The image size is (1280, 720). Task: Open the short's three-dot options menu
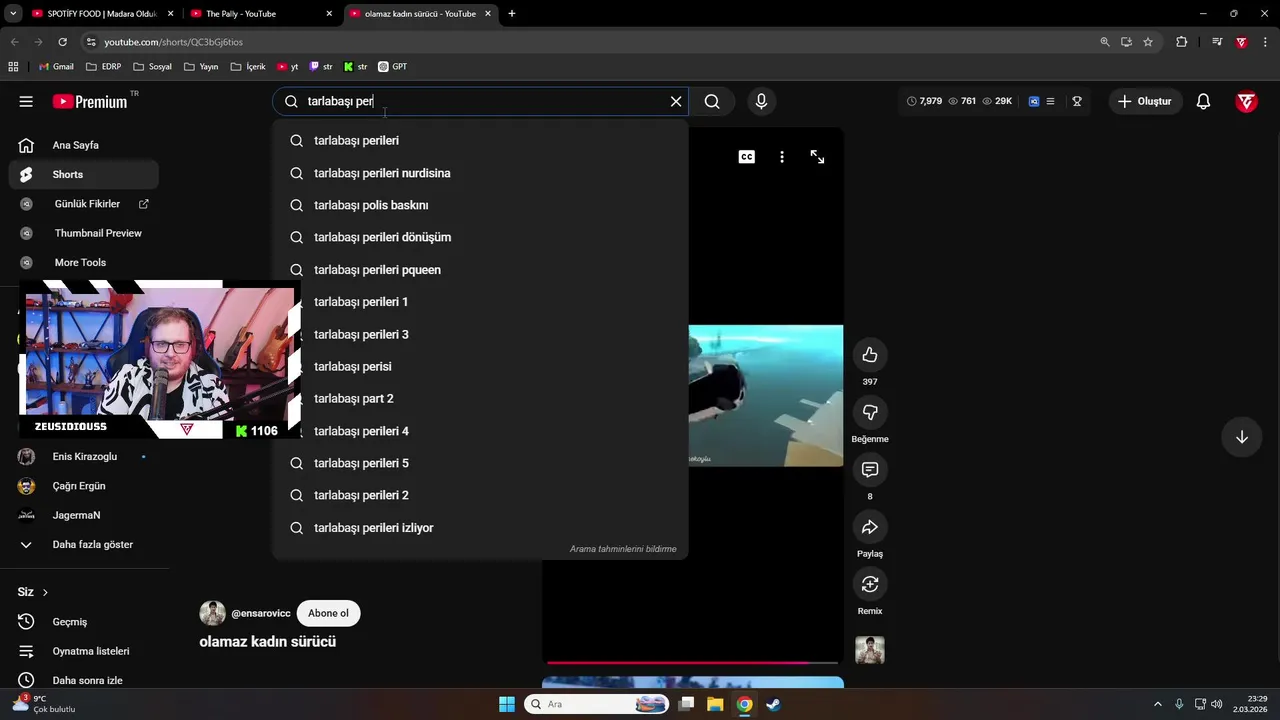782,157
